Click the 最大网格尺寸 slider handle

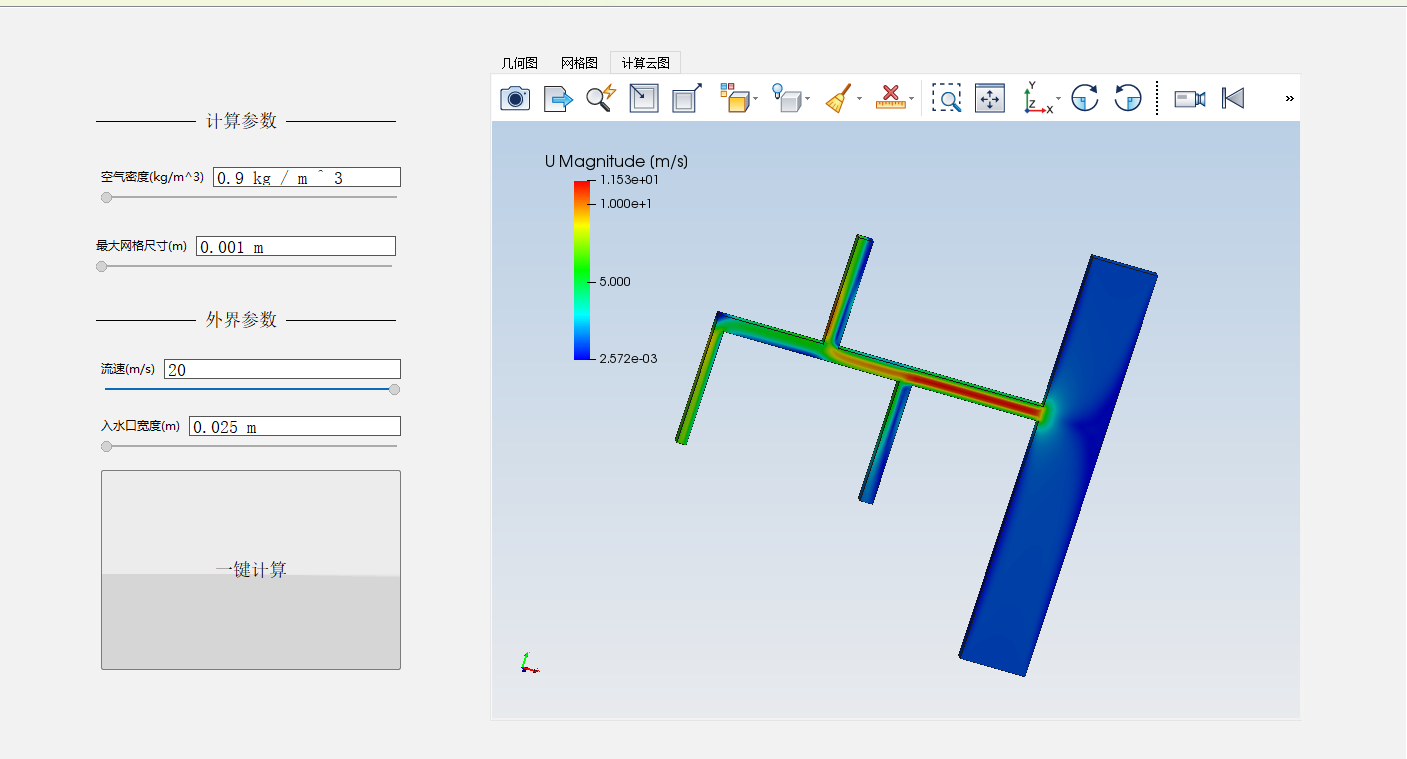pyautogui.click(x=101, y=266)
